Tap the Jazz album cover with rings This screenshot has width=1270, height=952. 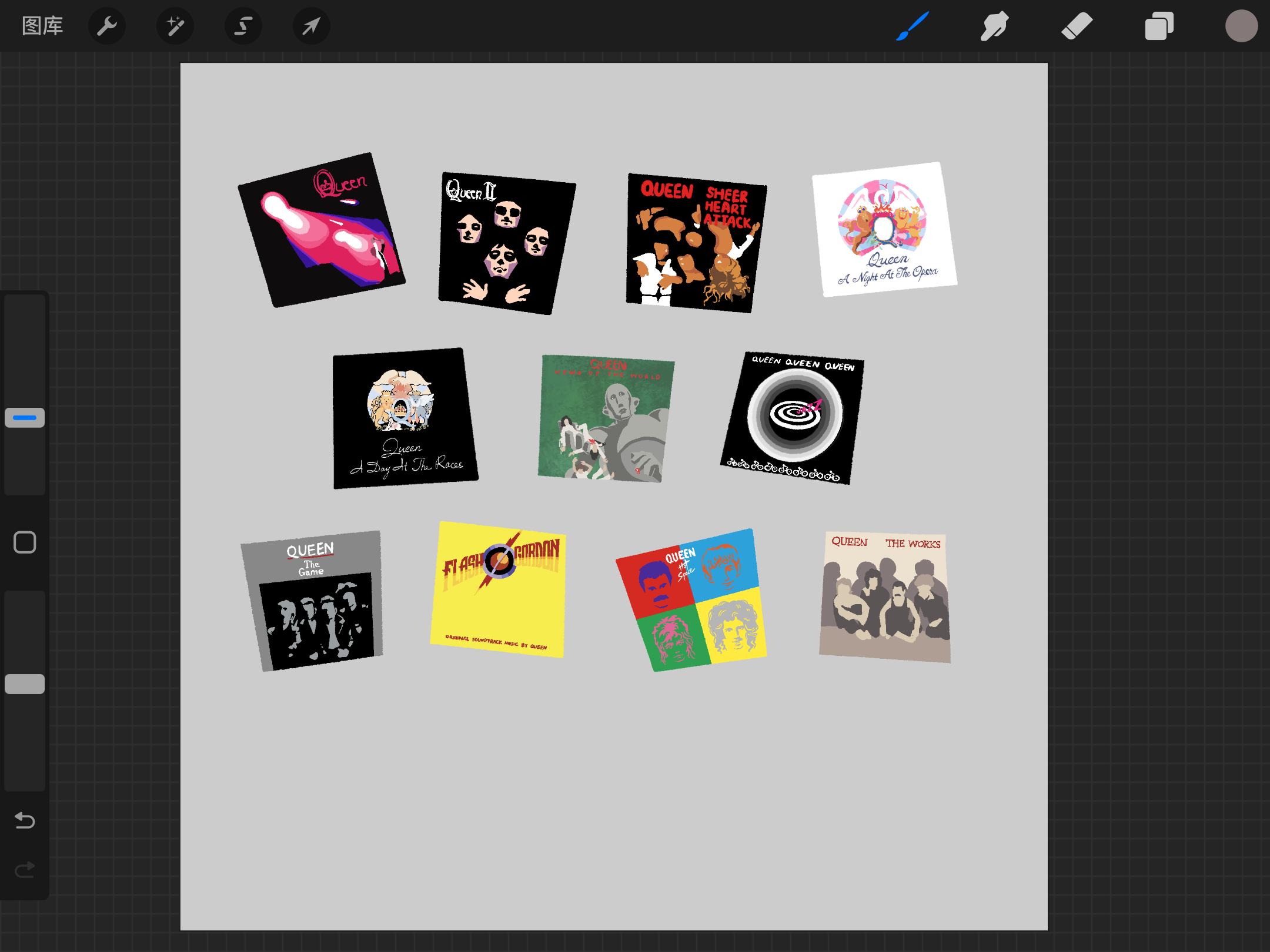point(792,418)
